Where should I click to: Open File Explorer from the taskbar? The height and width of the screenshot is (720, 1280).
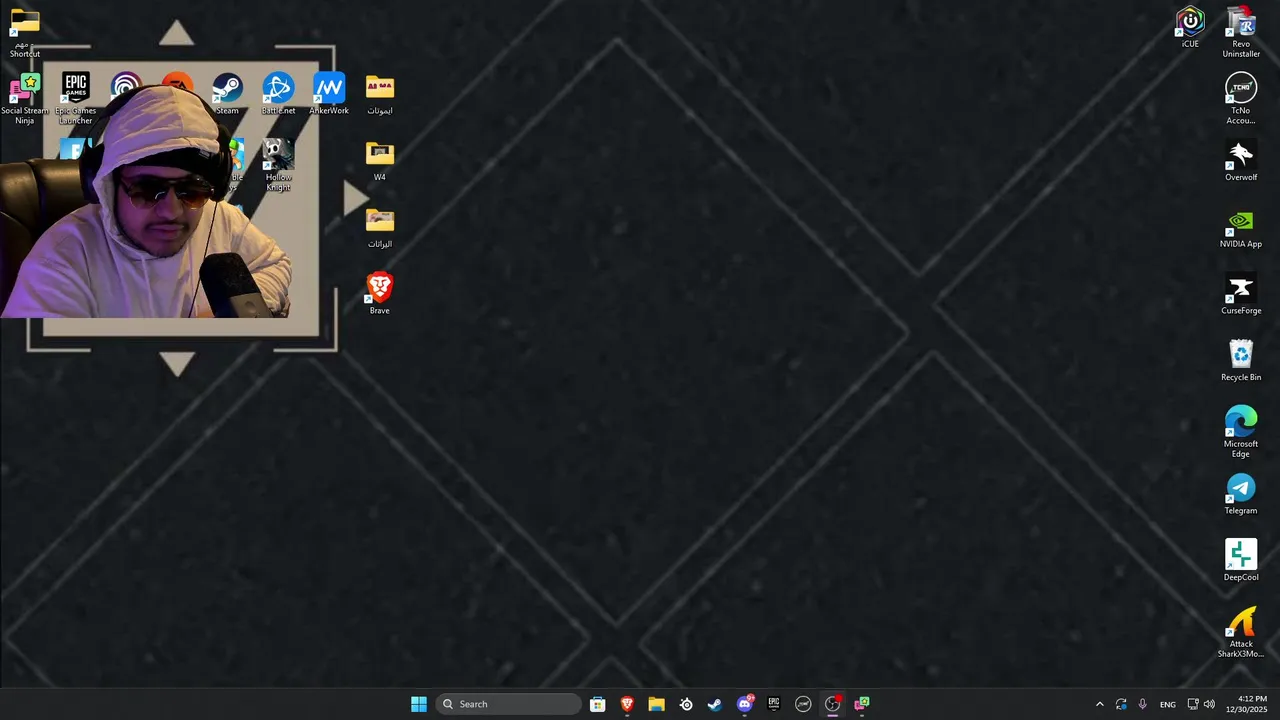pyautogui.click(x=656, y=704)
